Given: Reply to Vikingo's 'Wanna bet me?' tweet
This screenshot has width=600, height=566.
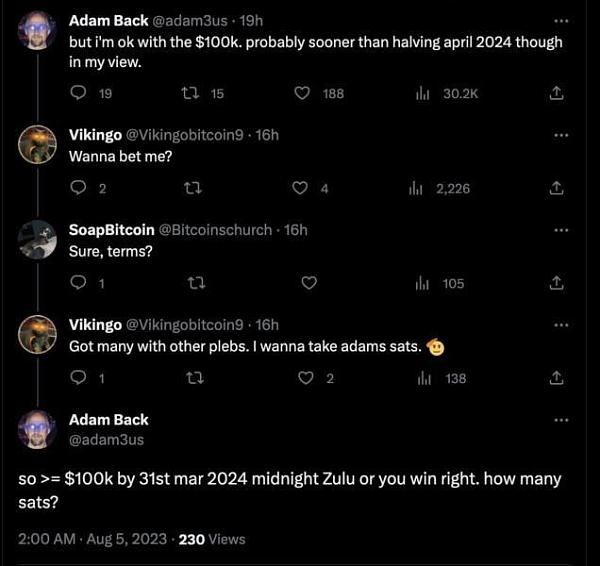Looking at the screenshot, I should (x=79, y=188).
